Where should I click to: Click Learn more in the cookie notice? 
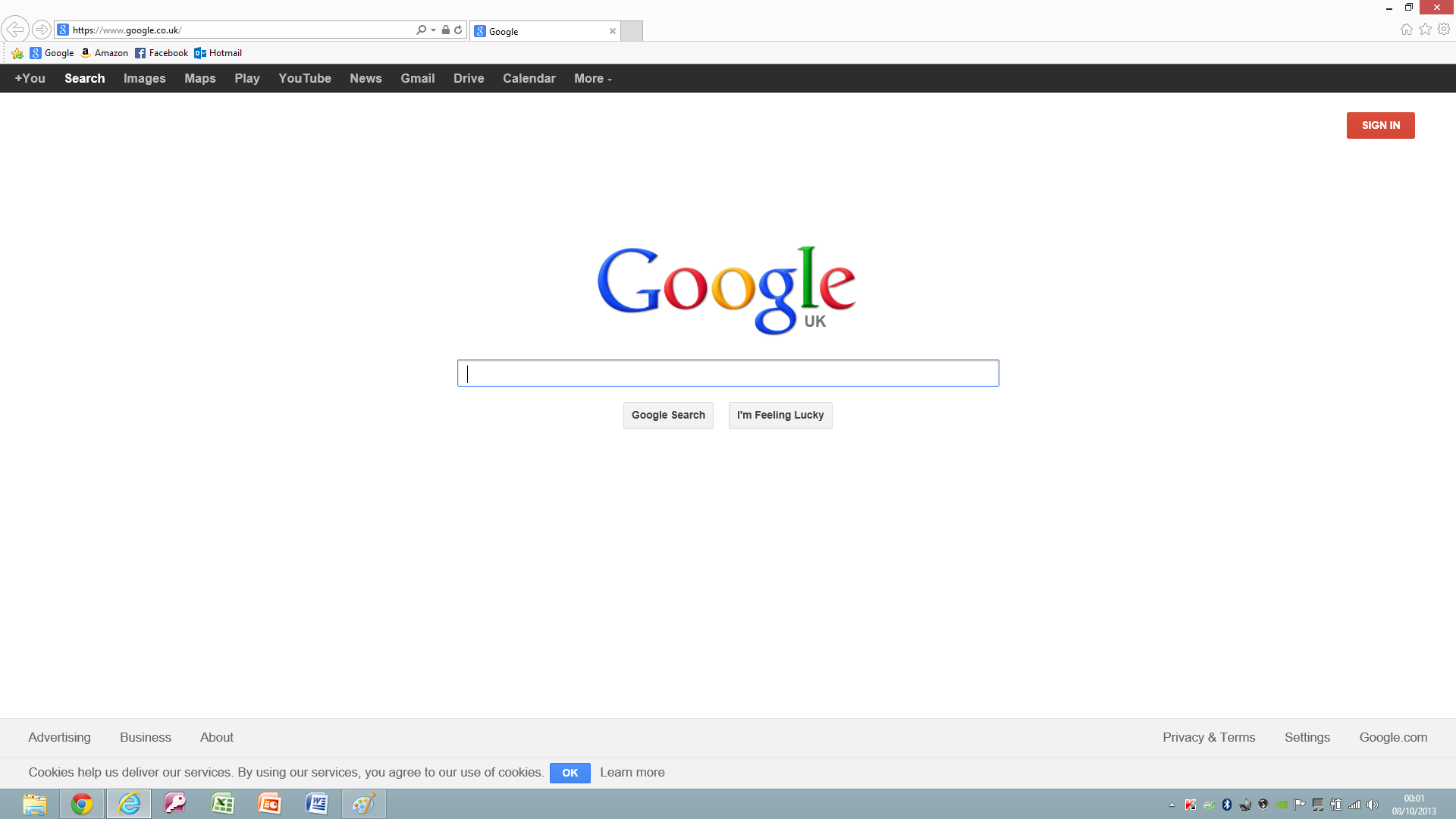click(632, 772)
